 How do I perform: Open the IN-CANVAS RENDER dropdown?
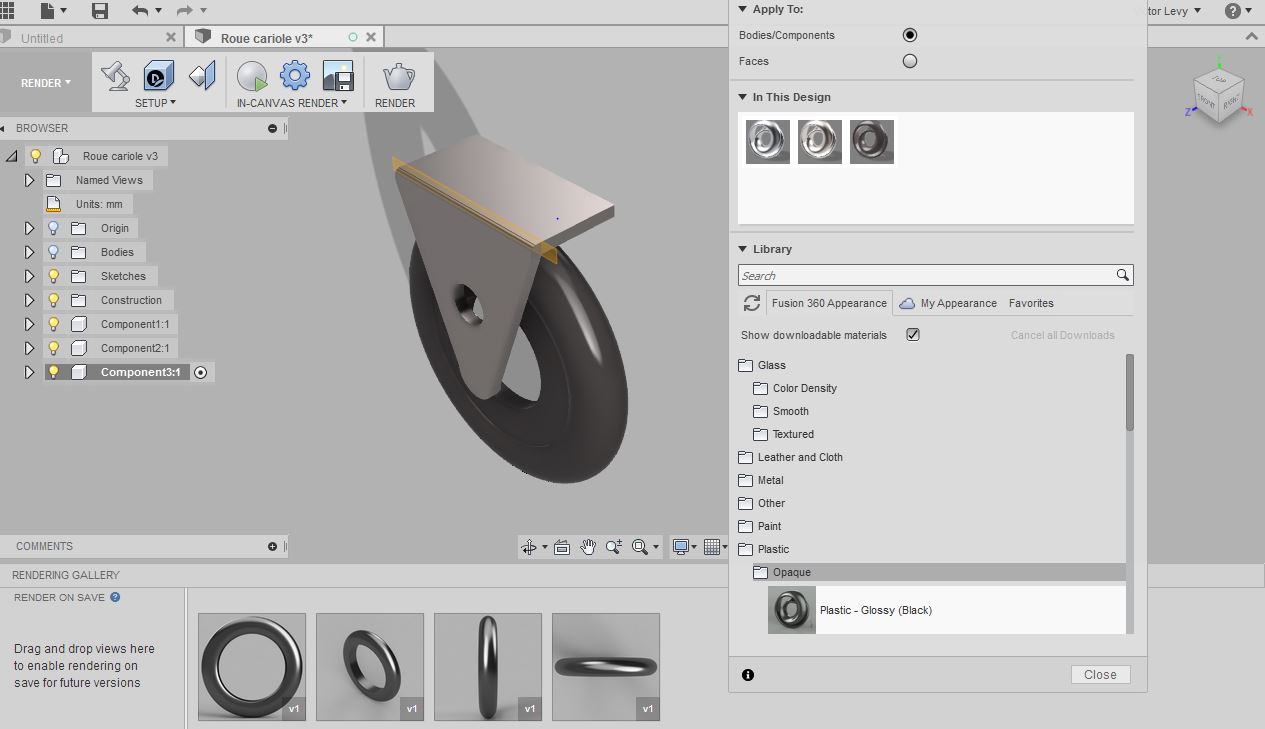tap(292, 103)
